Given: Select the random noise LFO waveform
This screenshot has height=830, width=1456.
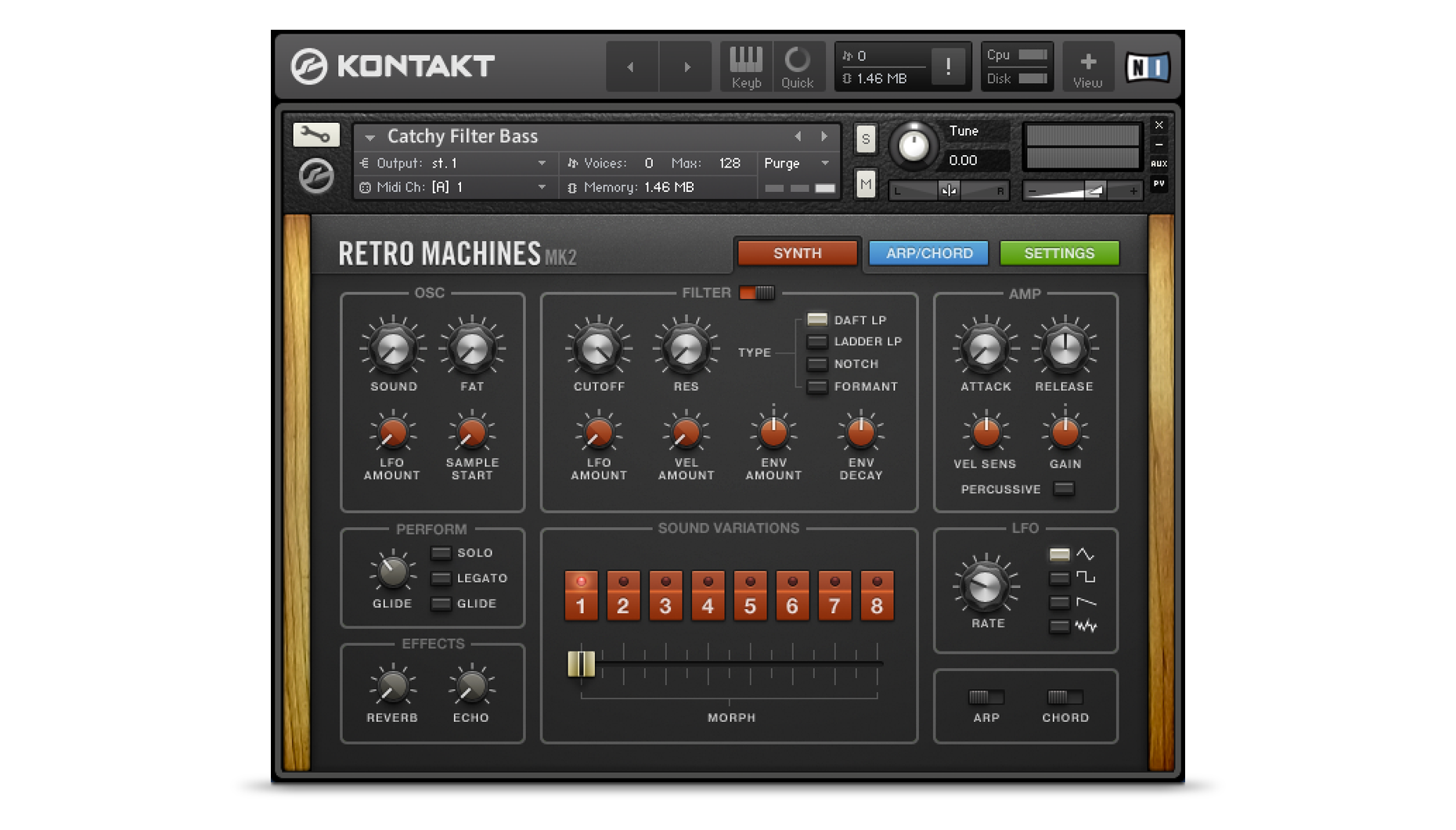Looking at the screenshot, I should [1059, 626].
